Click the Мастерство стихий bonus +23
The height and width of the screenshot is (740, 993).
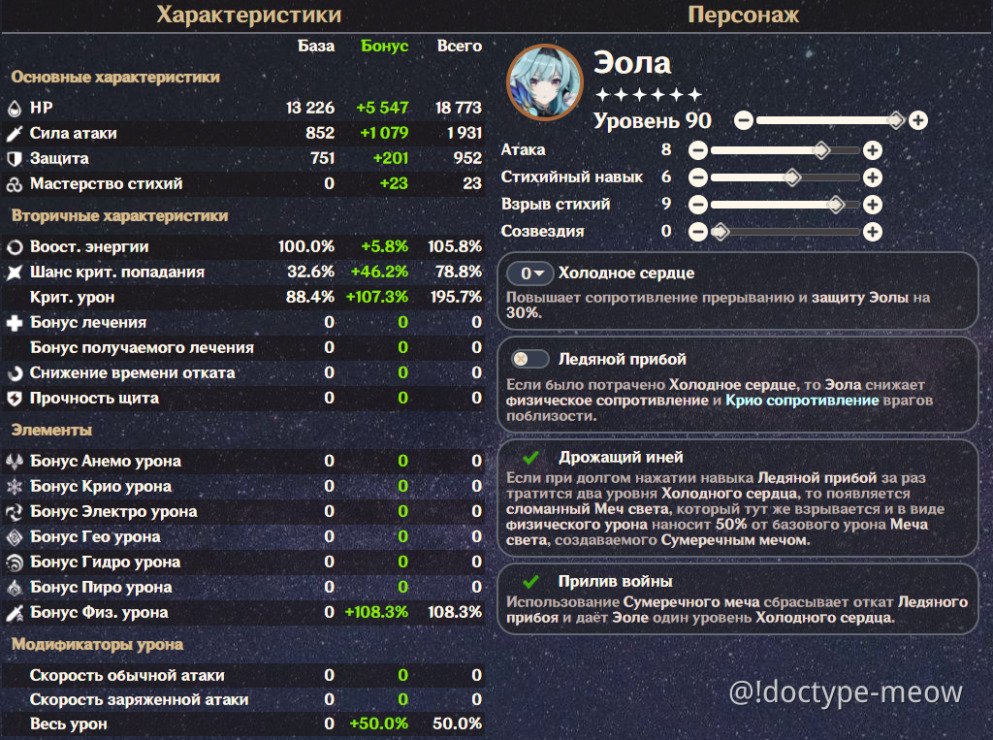point(393,184)
